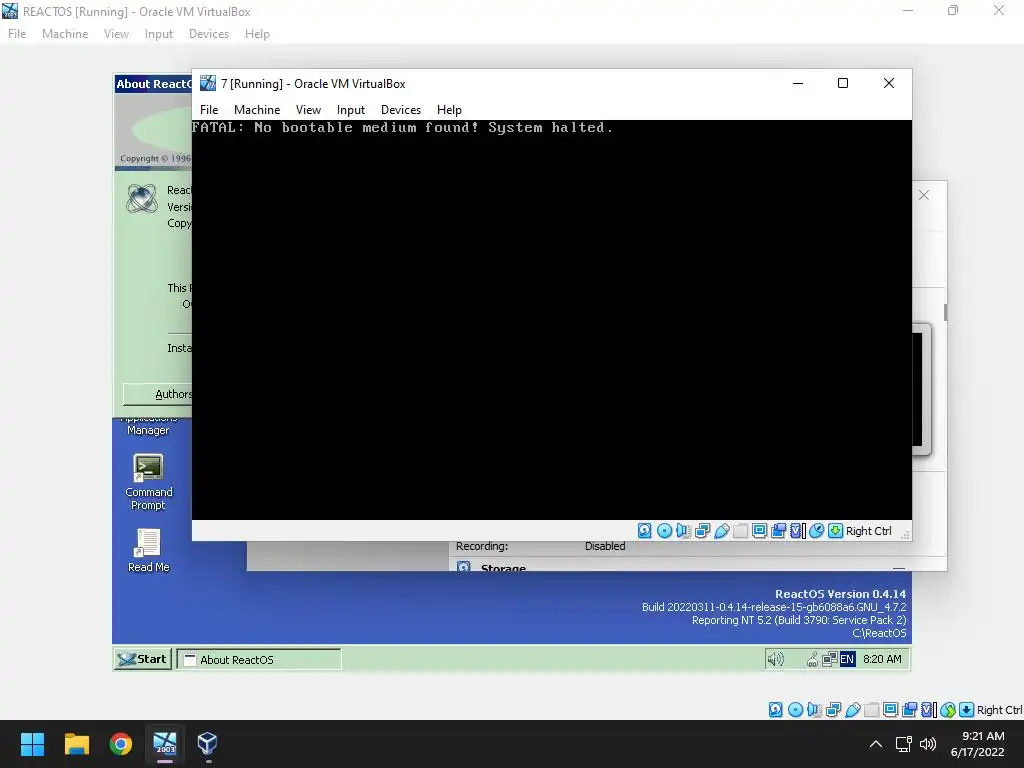1024x768 pixels.
Task: Open View menu in REACTOS VM window
Action: point(116,34)
